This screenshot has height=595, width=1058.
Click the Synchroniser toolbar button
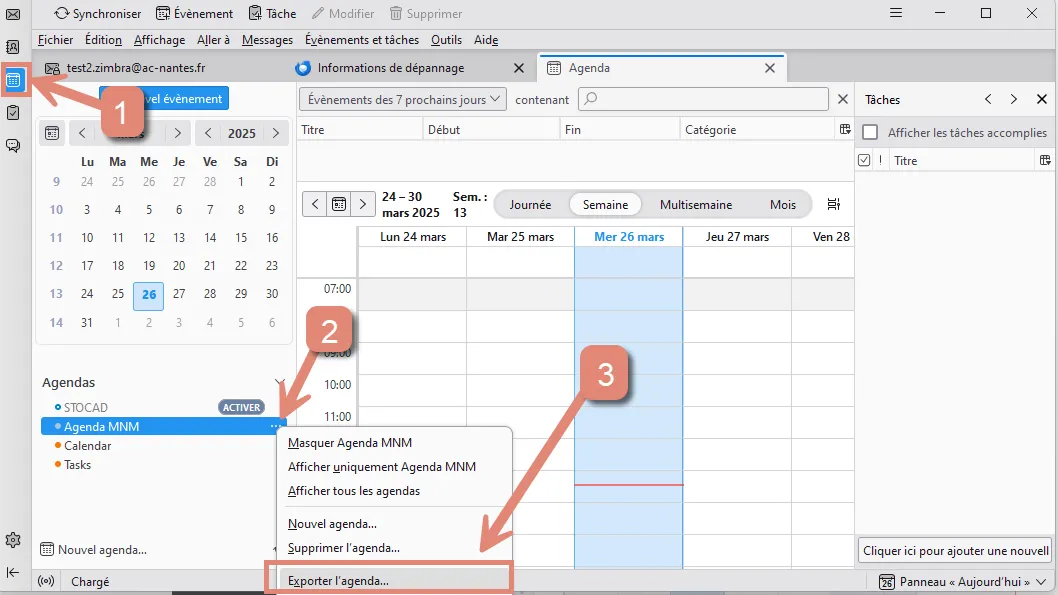coord(98,13)
